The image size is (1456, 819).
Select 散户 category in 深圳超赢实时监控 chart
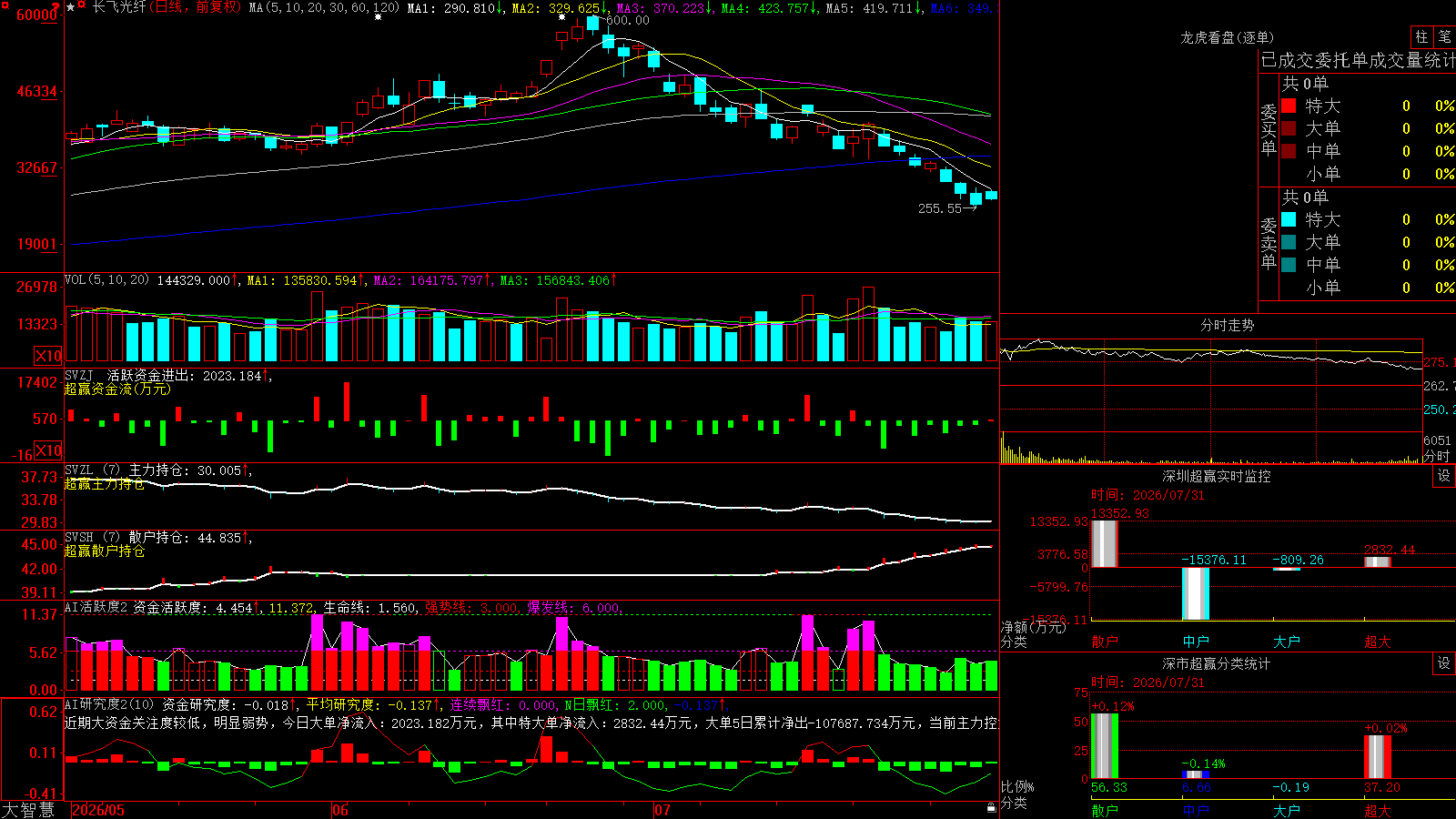click(x=1105, y=642)
